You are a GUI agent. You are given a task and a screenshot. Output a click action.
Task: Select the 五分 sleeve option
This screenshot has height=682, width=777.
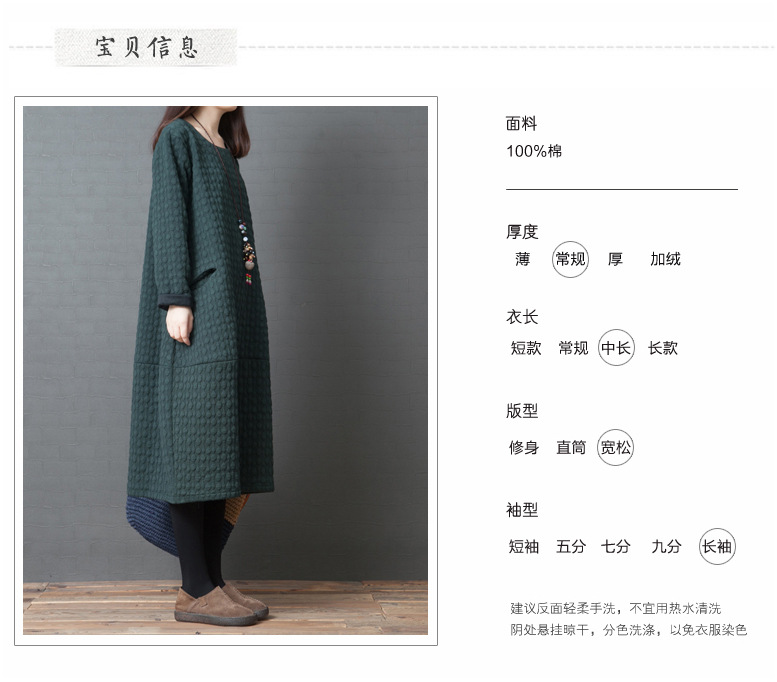point(571,547)
